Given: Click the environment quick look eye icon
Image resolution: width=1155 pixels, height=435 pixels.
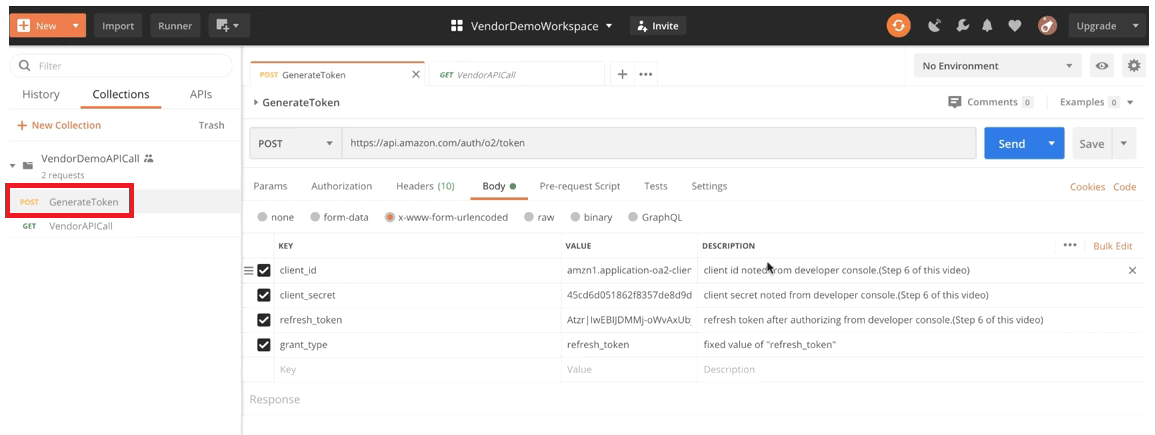Looking at the screenshot, I should (1102, 66).
